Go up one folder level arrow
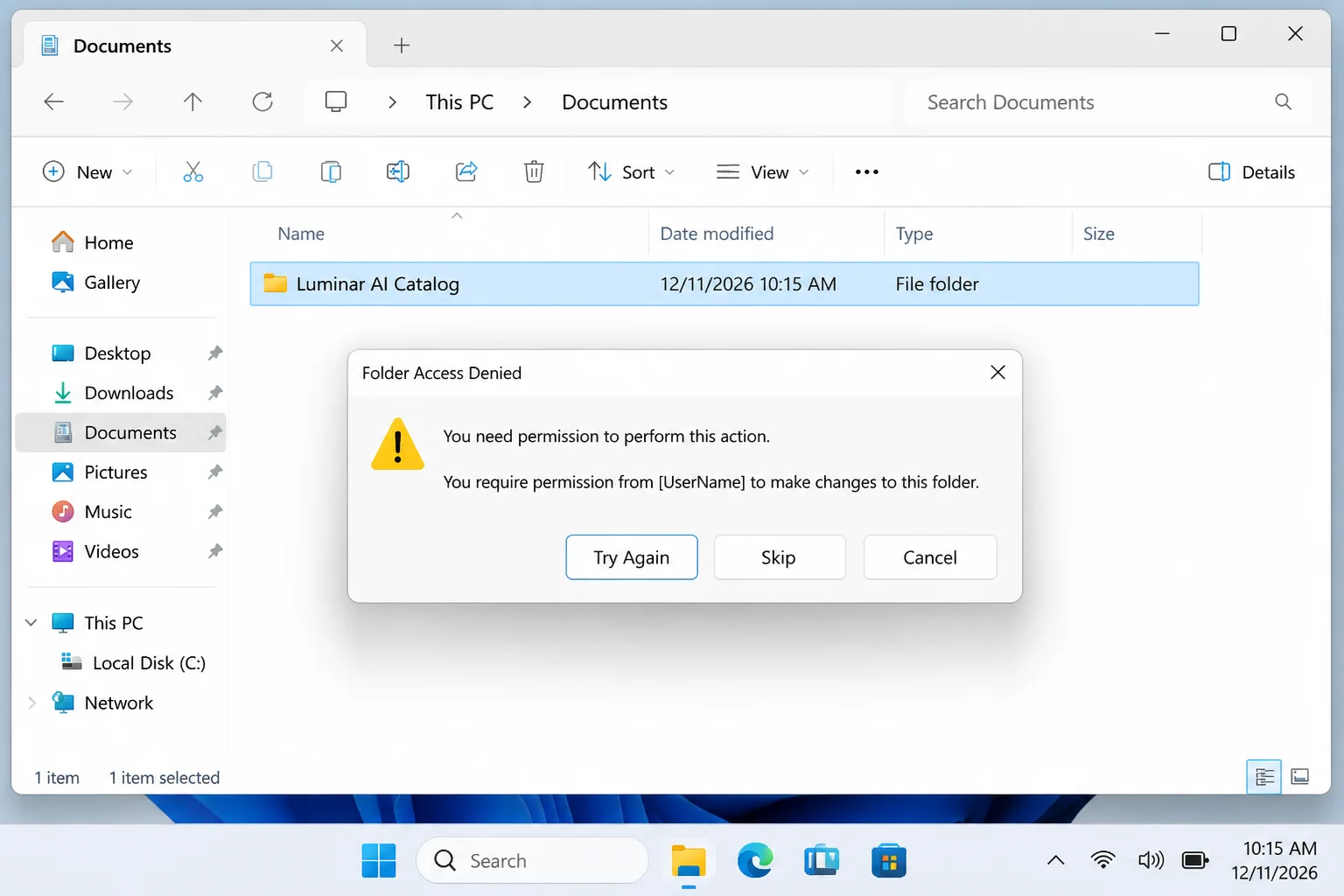Screen dimensions: 1344x896 coord(192,101)
